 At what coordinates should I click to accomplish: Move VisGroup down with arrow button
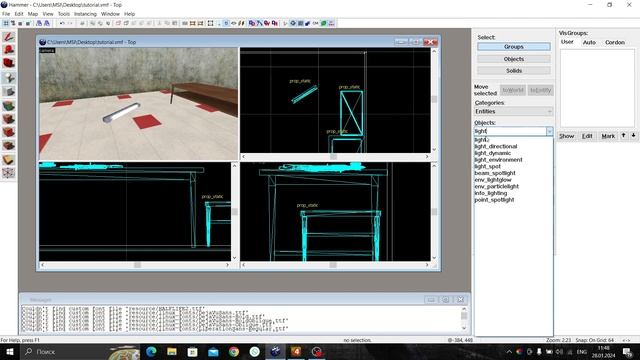click(633, 136)
